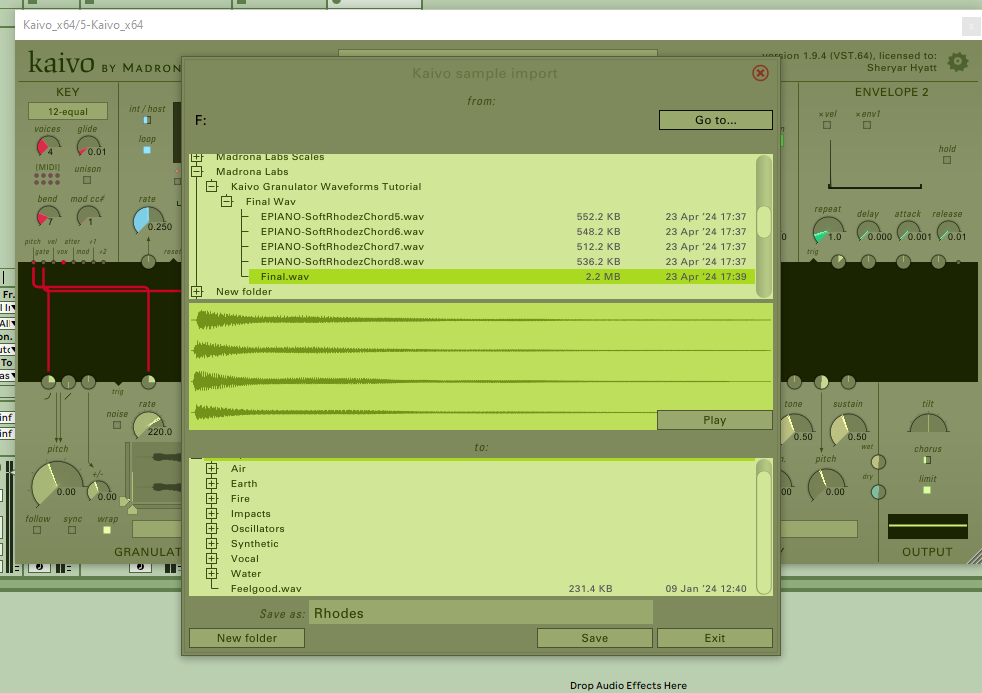Click the Envelope 2 attack dial

click(907, 232)
